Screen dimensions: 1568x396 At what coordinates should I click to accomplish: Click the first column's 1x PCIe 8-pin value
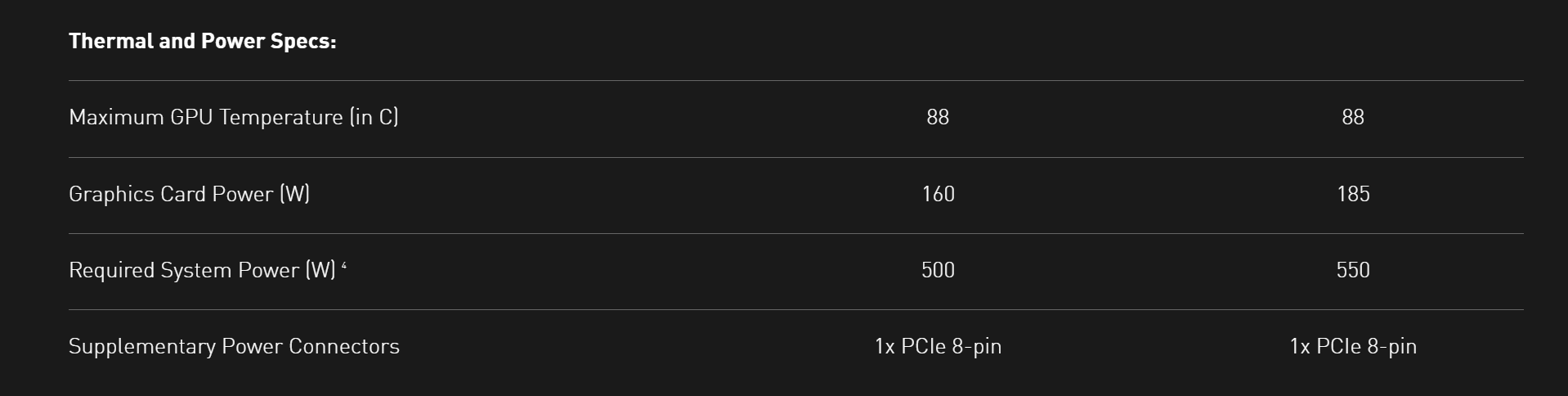[938, 346]
